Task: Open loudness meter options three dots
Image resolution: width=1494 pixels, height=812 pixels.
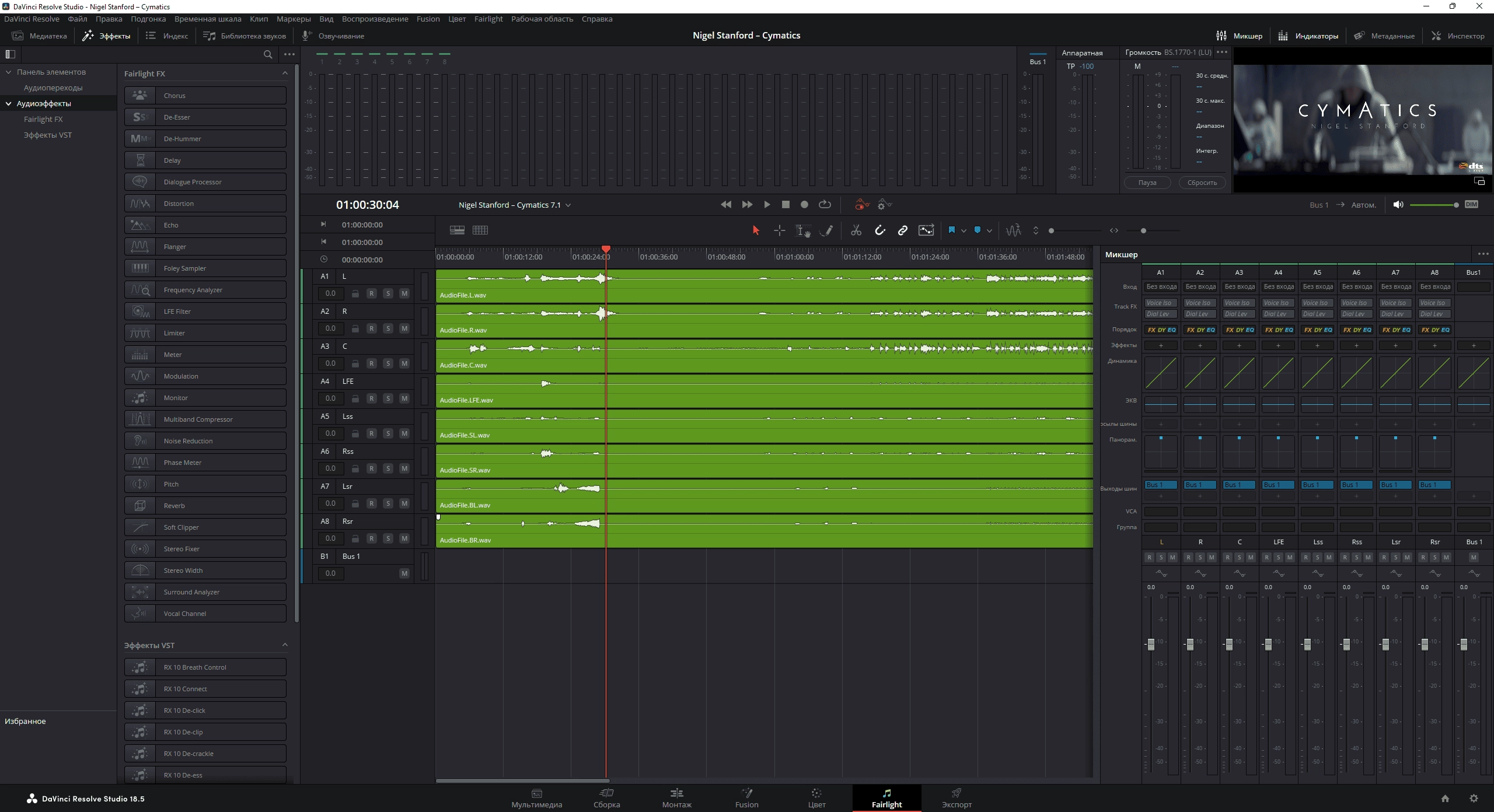Action: click(x=1222, y=52)
